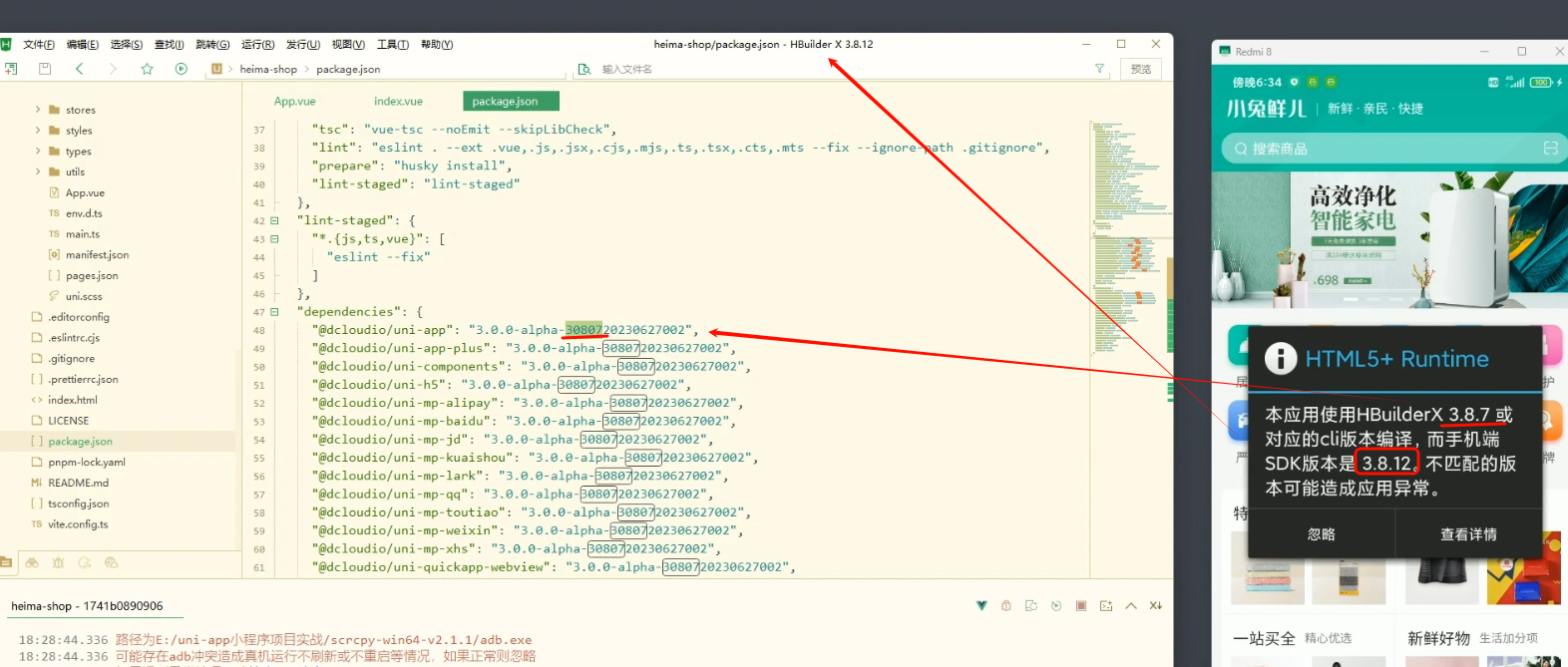Open pages.json in the file tree
This screenshot has height=667, width=1568.
pyautogui.click(x=92, y=276)
